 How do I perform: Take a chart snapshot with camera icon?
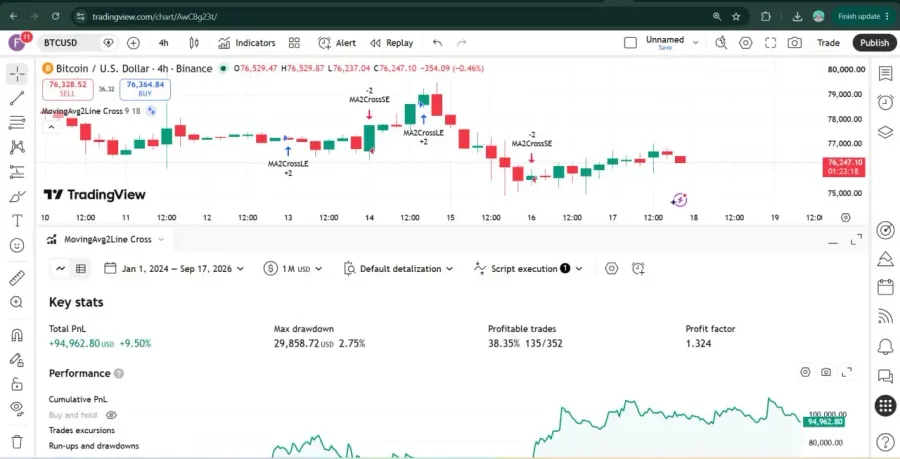[794, 43]
